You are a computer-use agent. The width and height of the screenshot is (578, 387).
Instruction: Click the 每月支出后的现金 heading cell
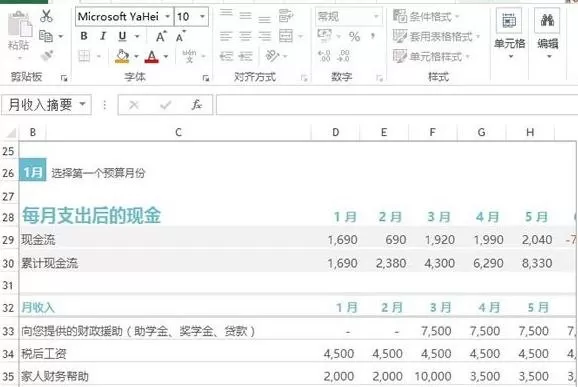91,216
